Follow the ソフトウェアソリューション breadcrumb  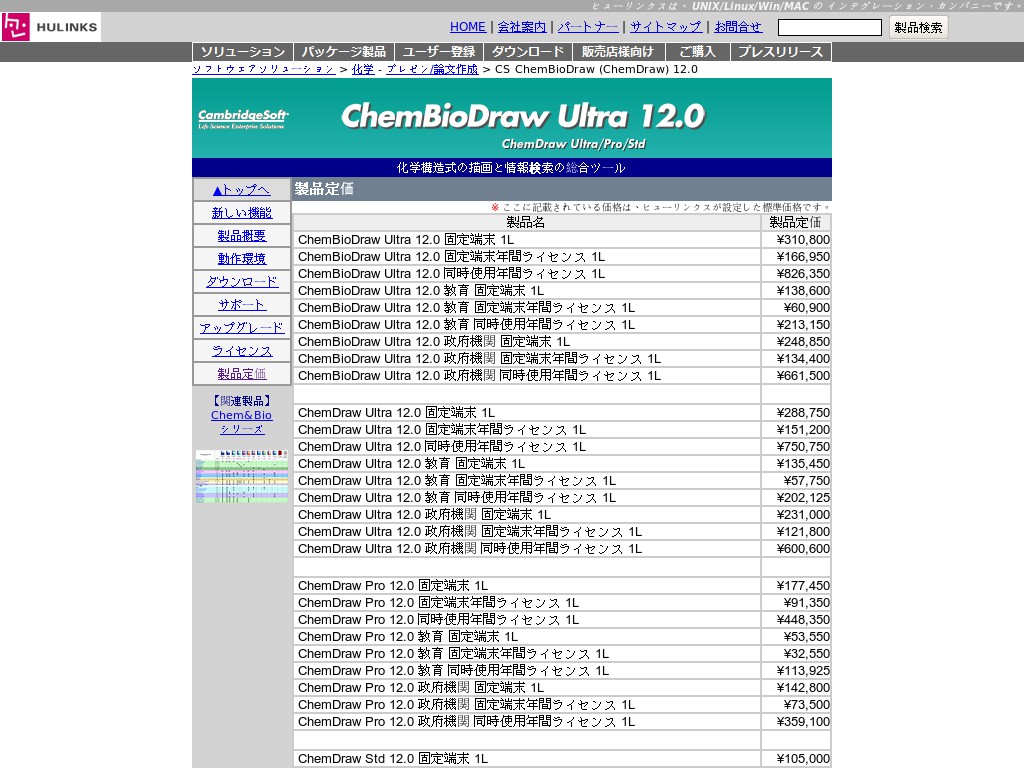point(264,69)
